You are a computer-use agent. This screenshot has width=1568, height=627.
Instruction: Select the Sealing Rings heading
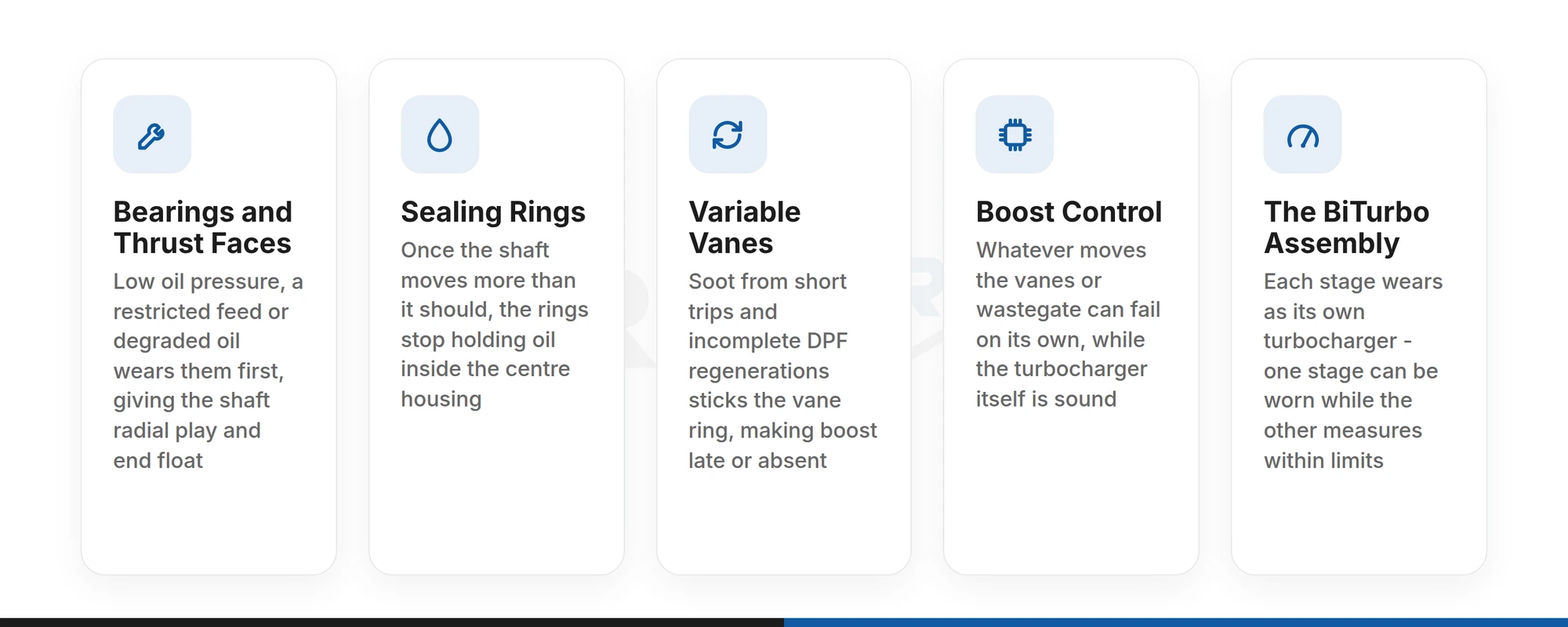point(493,212)
